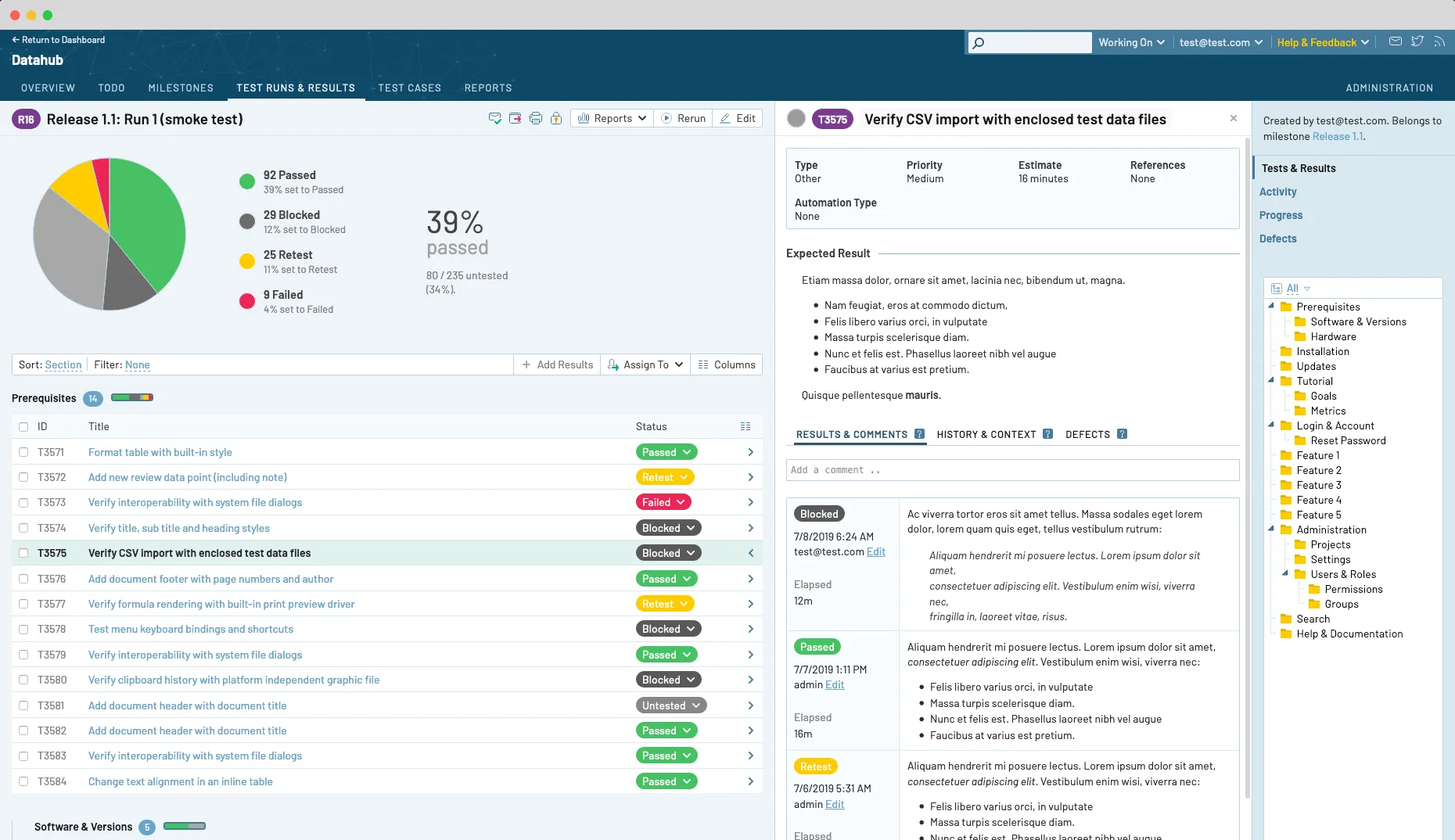Open the HISTORY & CONTEXT tab
The image size is (1455, 840).
(x=987, y=434)
